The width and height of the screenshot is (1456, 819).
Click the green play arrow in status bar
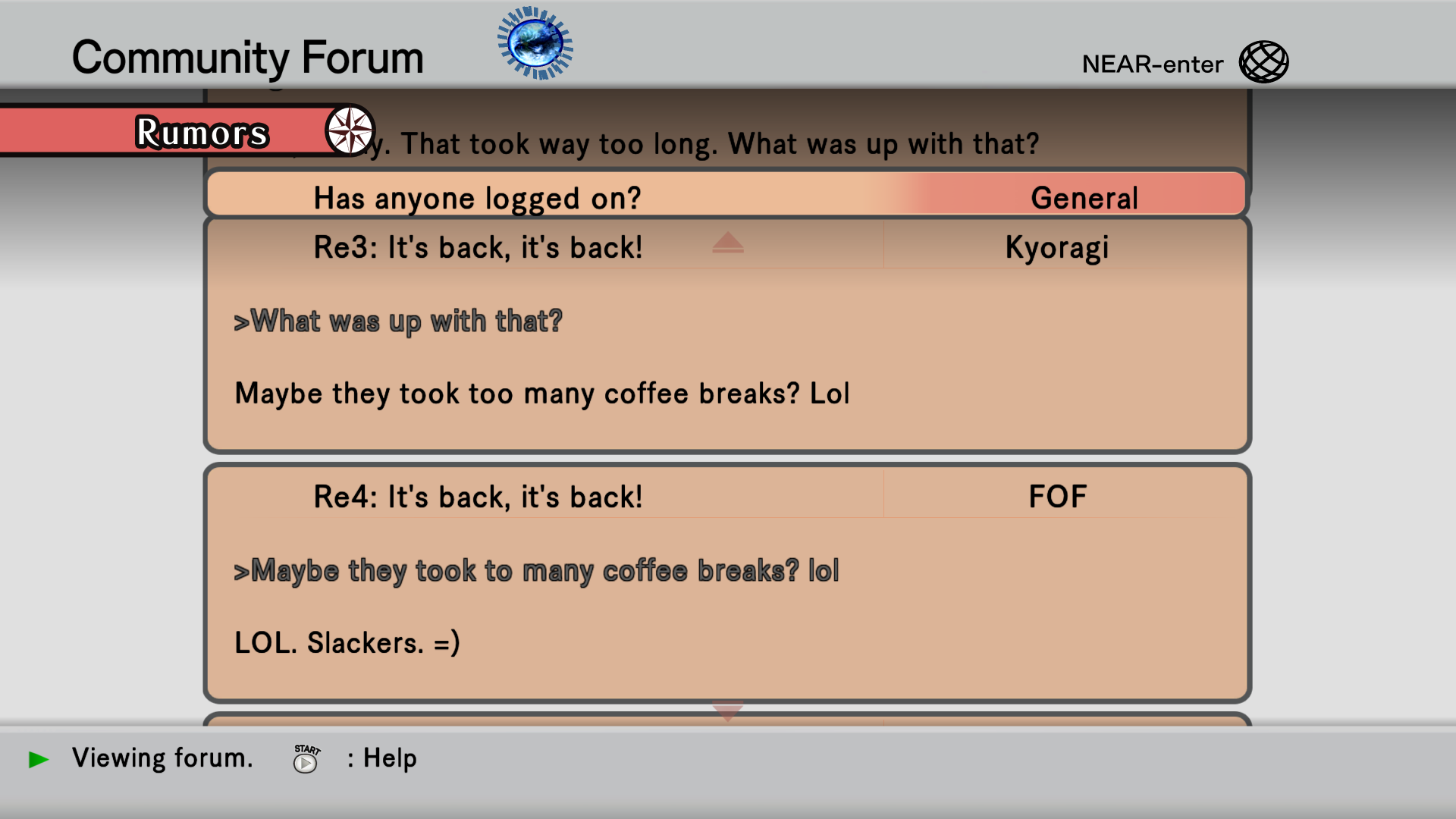click(x=39, y=759)
